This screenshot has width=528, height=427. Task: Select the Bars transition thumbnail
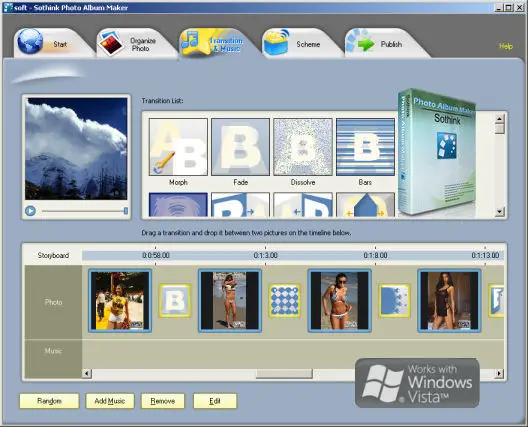click(x=365, y=147)
